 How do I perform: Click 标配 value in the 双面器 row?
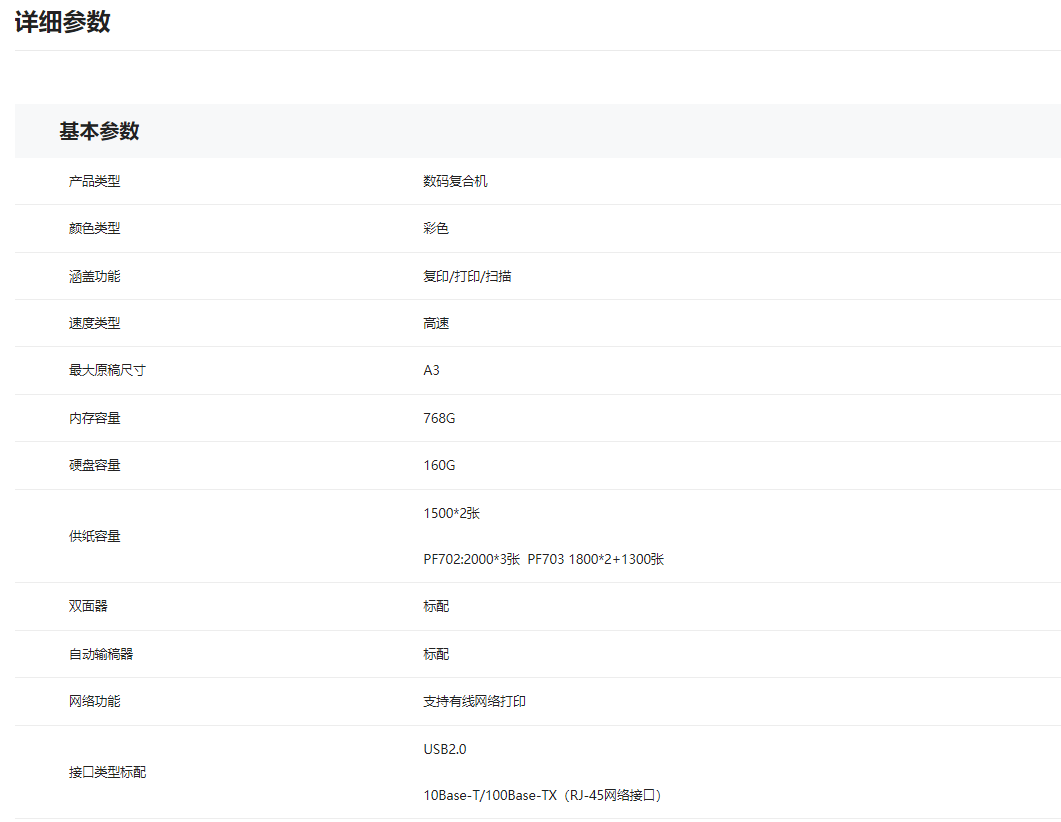(436, 606)
